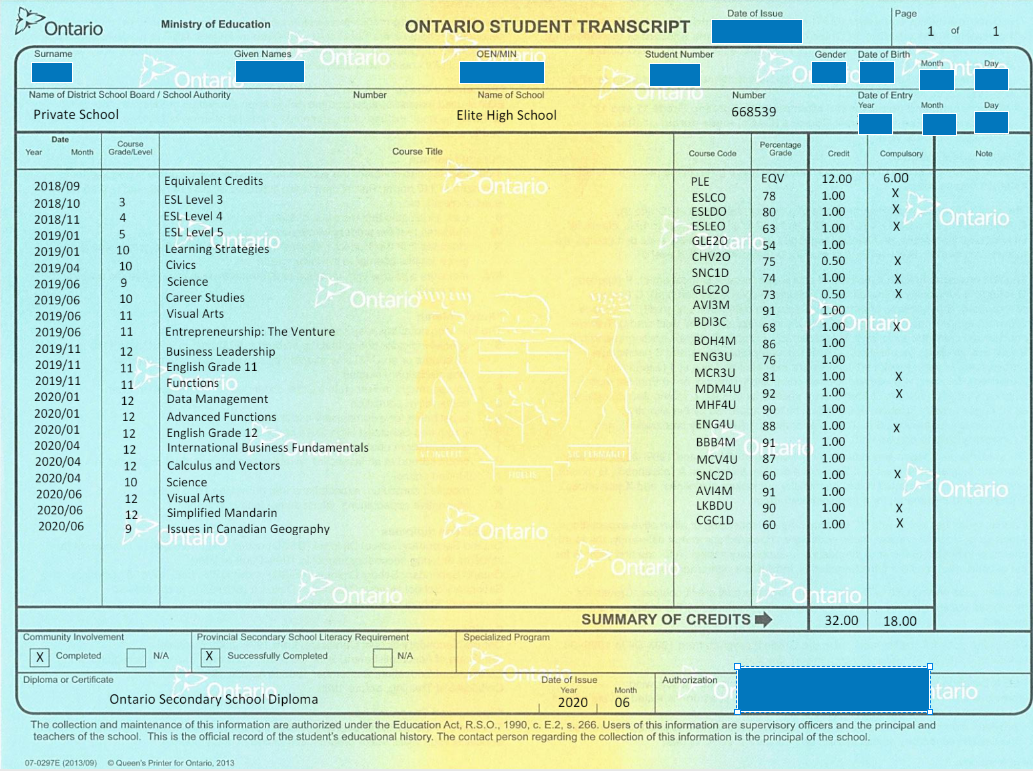Click the "12.00" credit value

click(837, 179)
